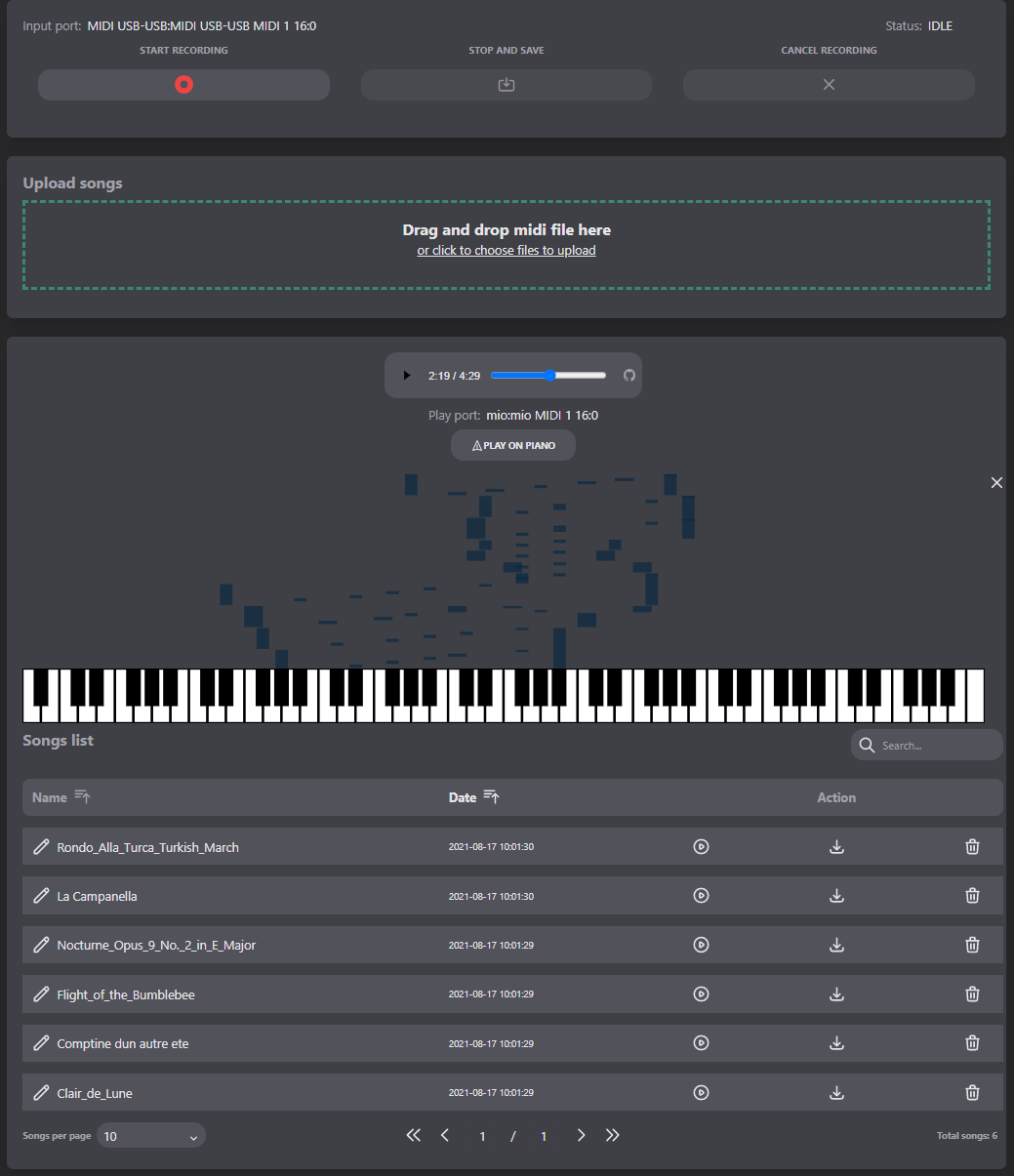Edit Flight_of_the_Bumblebee name
1014x1176 pixels.
(41, 994)
